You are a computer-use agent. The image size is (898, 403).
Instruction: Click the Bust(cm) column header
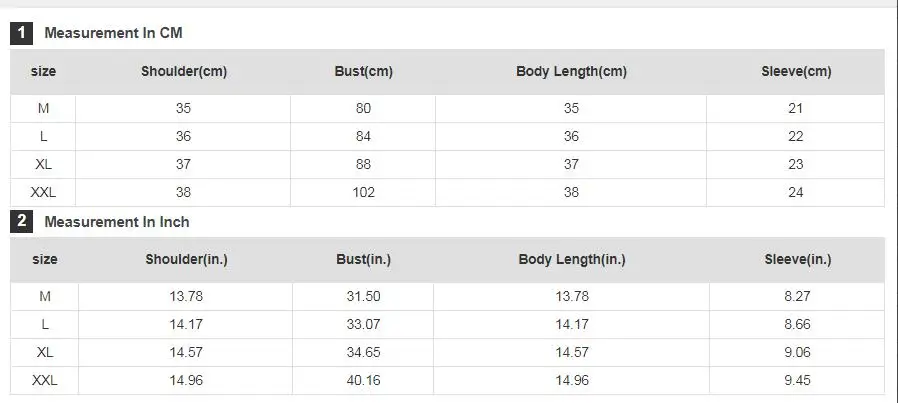tap(364, 72)
